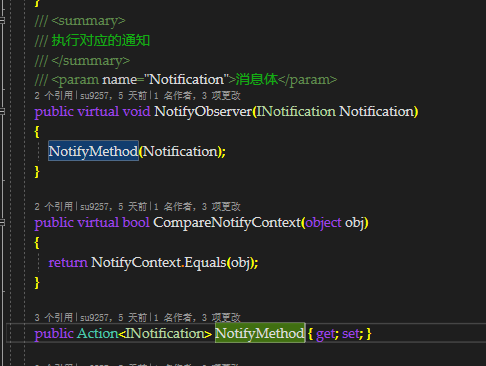Click the CompareNotifyContext method name
Screen dimensions: 486x366
point(227,222)
